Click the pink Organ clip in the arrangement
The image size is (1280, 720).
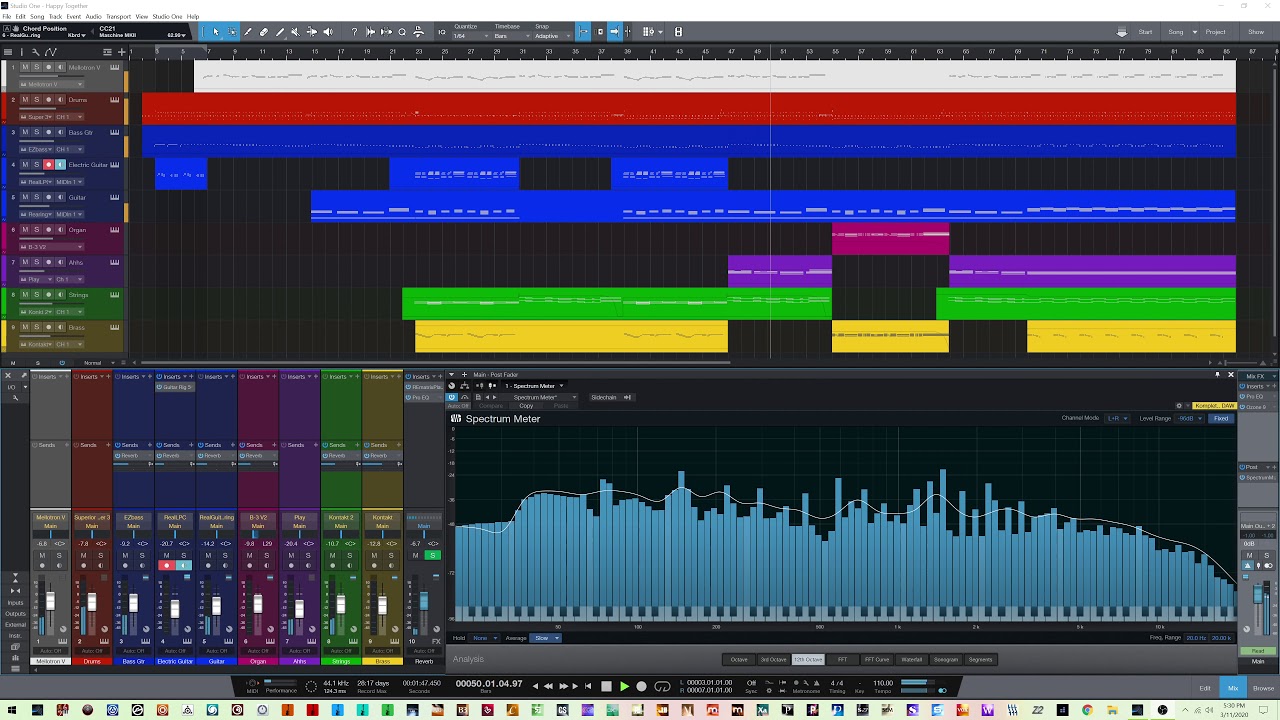point(890,239)
